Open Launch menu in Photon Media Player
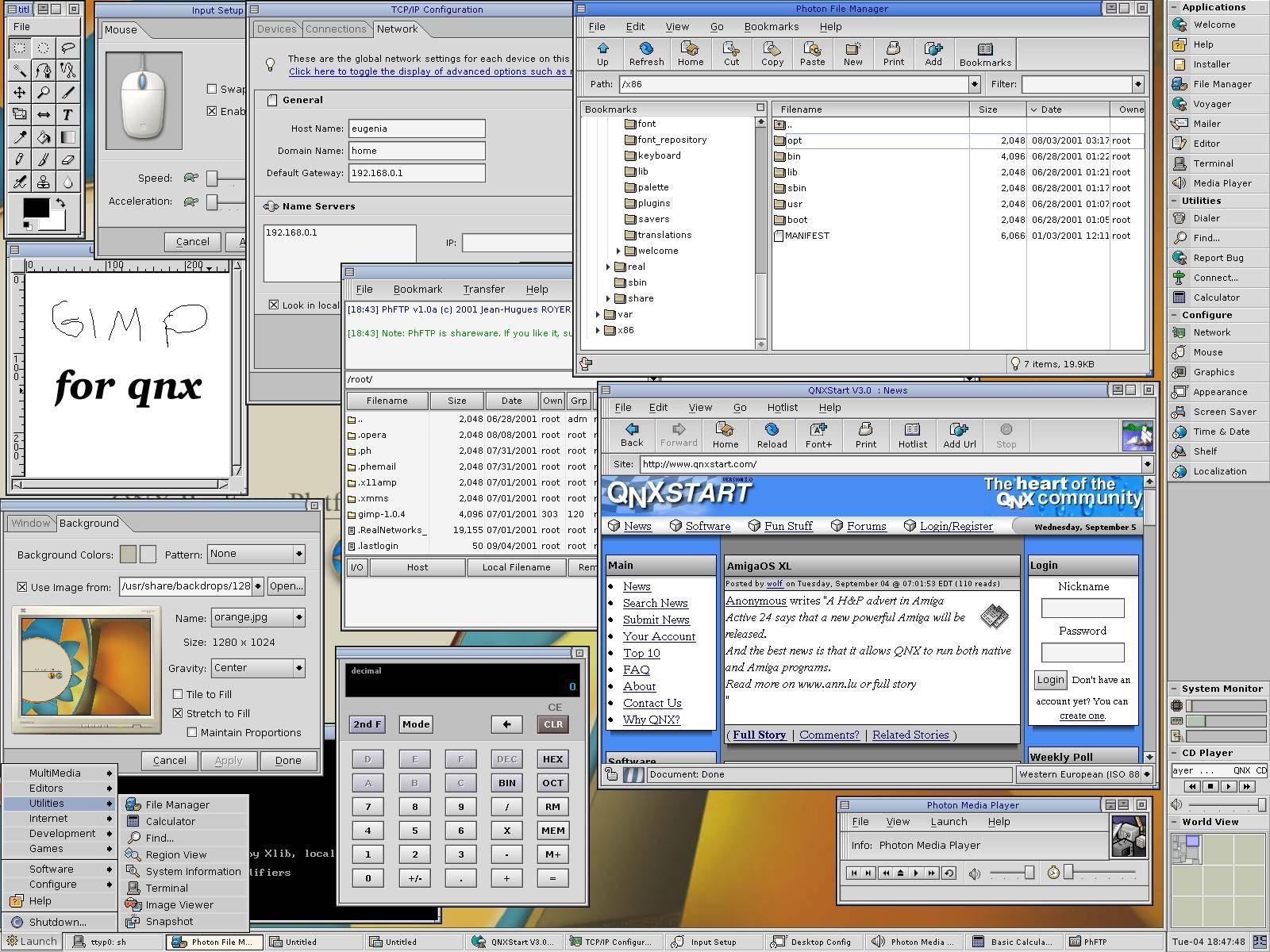 point(949,822)
